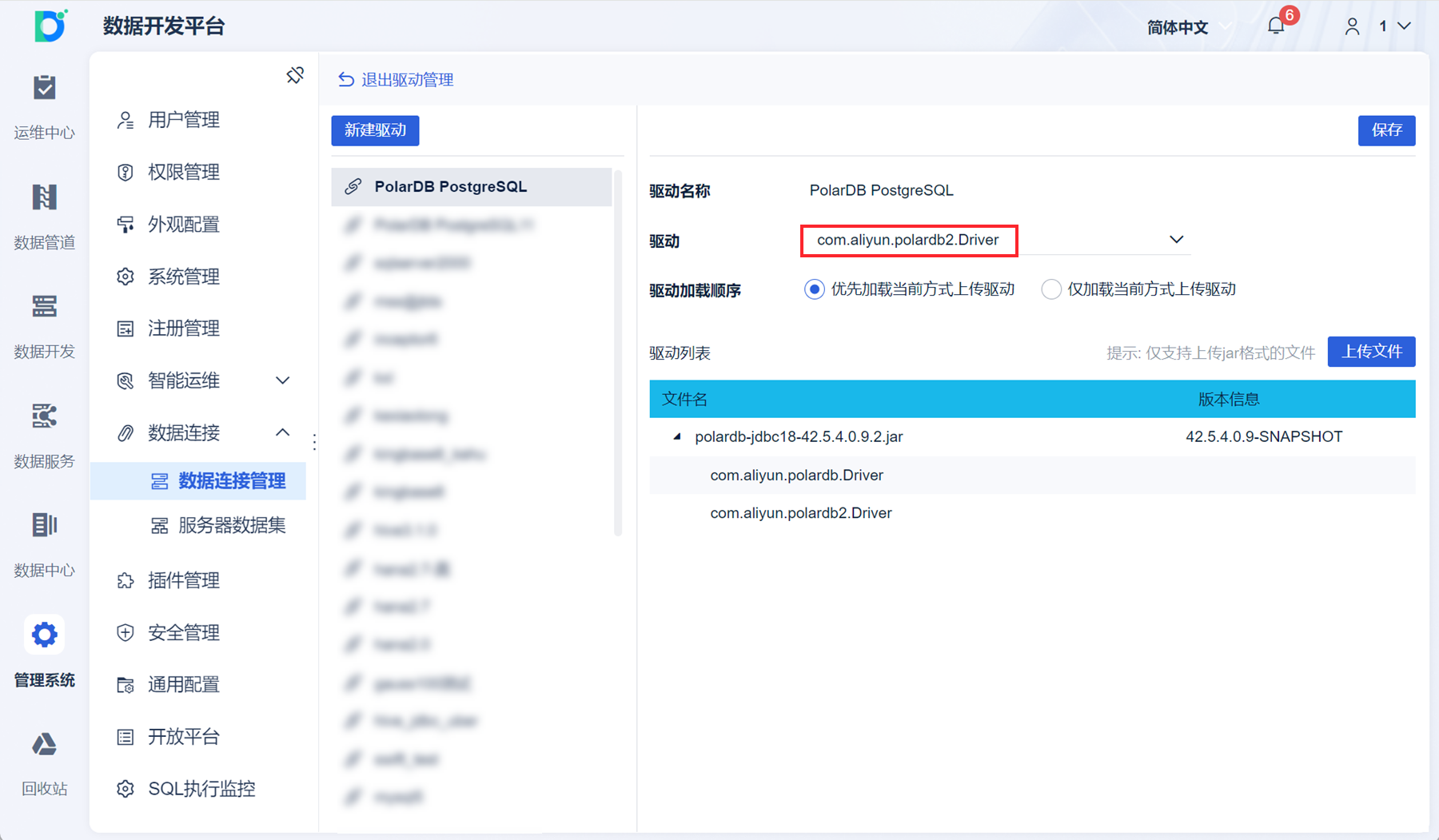The height and width of the screenshot is (840, 1439).
Task: Select 优先加载当前方式上传驱动 radio option
Action: click(814, 289)
